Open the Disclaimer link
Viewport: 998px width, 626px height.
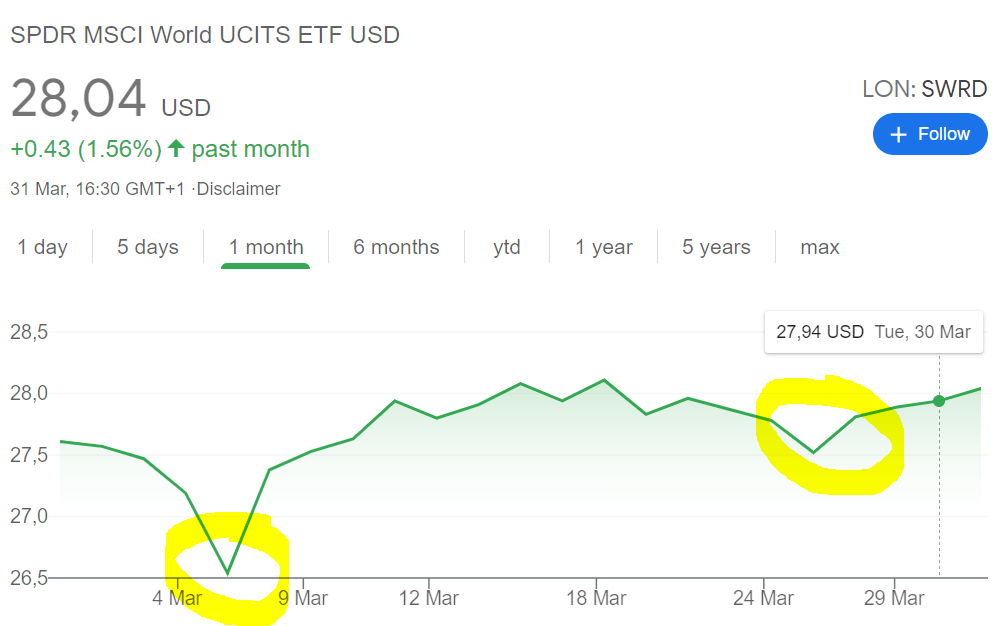pyautogui.click(x=238, y=189)
